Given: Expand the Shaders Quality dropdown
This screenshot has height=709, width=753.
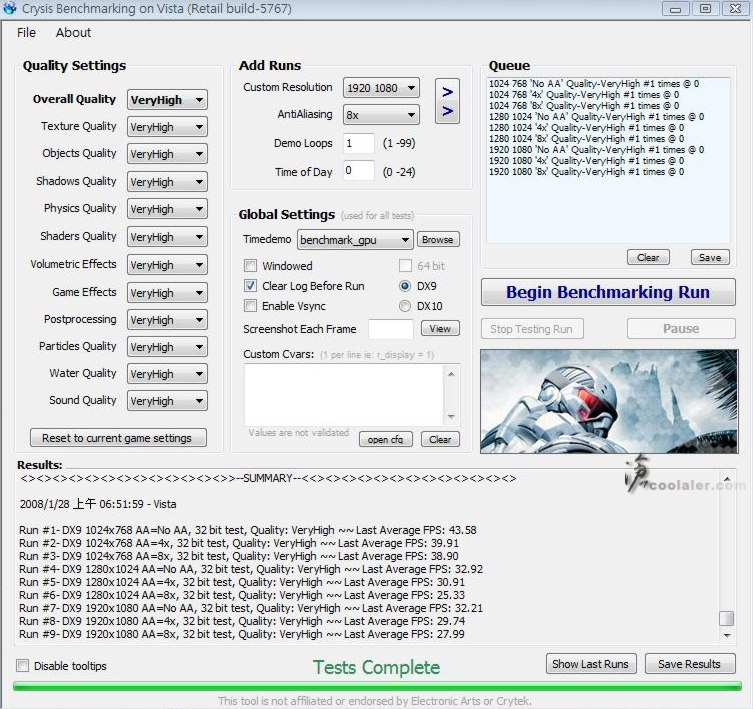Looking at the screenshot, I should (167, 237).
